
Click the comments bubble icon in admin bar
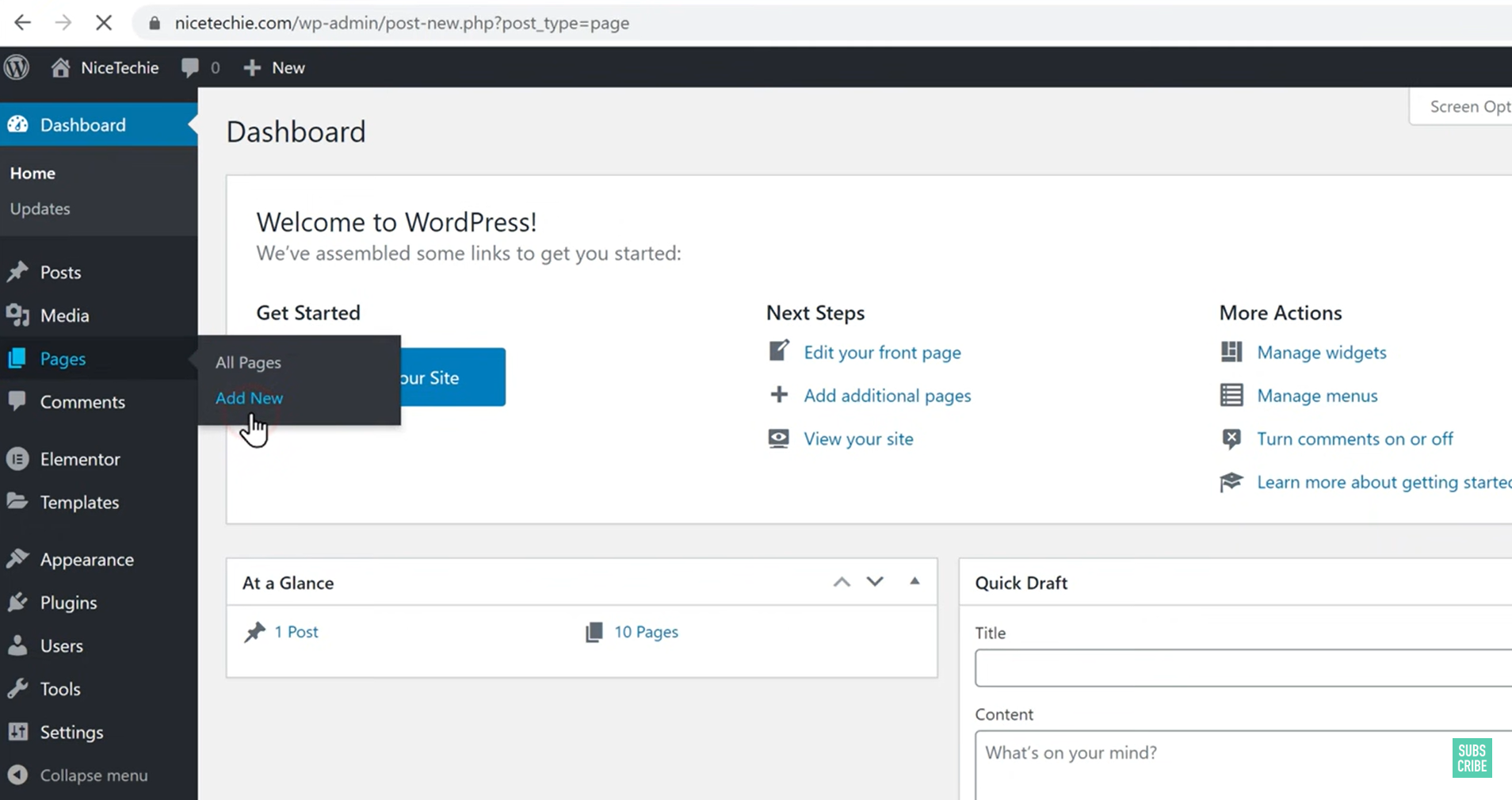tap(189, 68)
